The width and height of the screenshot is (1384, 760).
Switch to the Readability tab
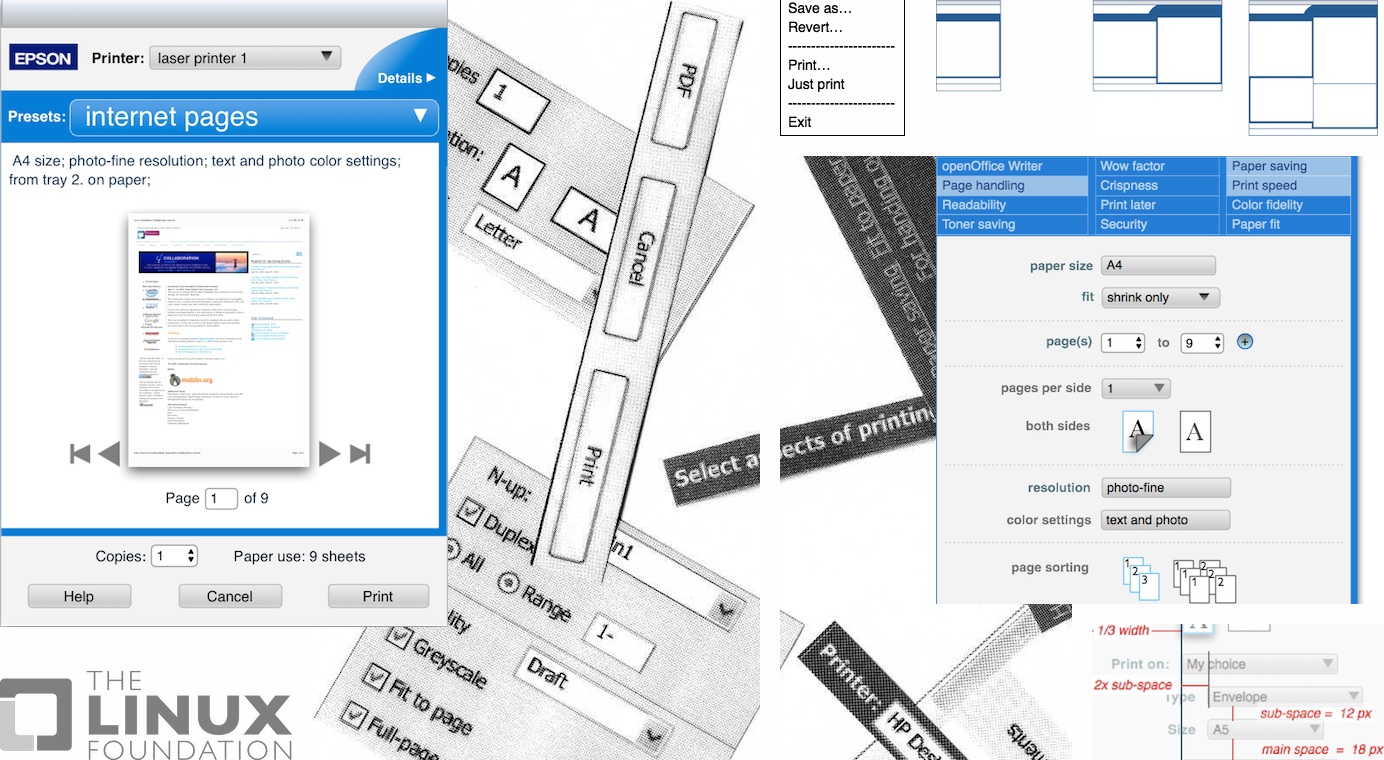tap(1013, 205)
